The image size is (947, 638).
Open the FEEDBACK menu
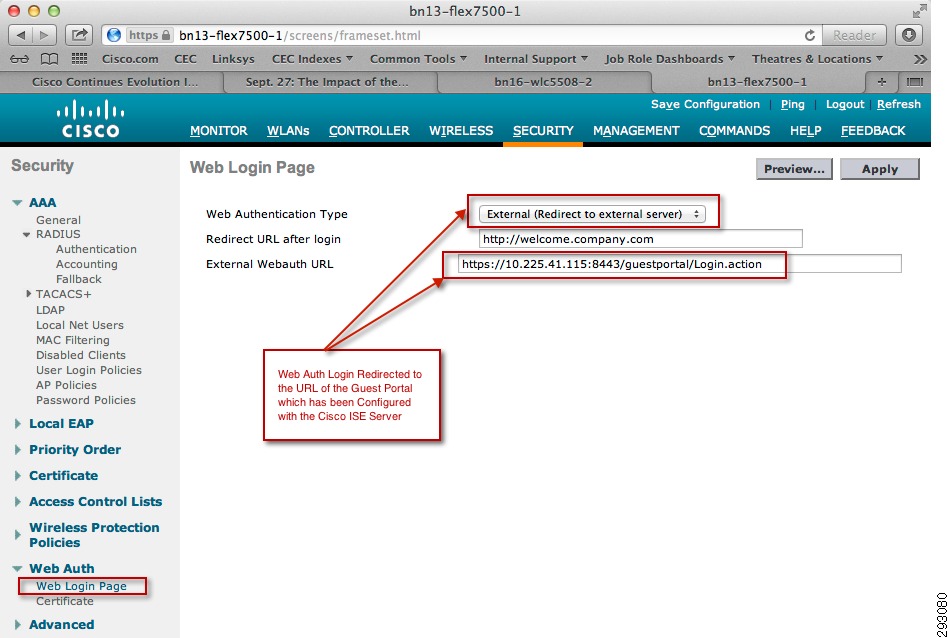pyautogui.click(x=873, y=130)
